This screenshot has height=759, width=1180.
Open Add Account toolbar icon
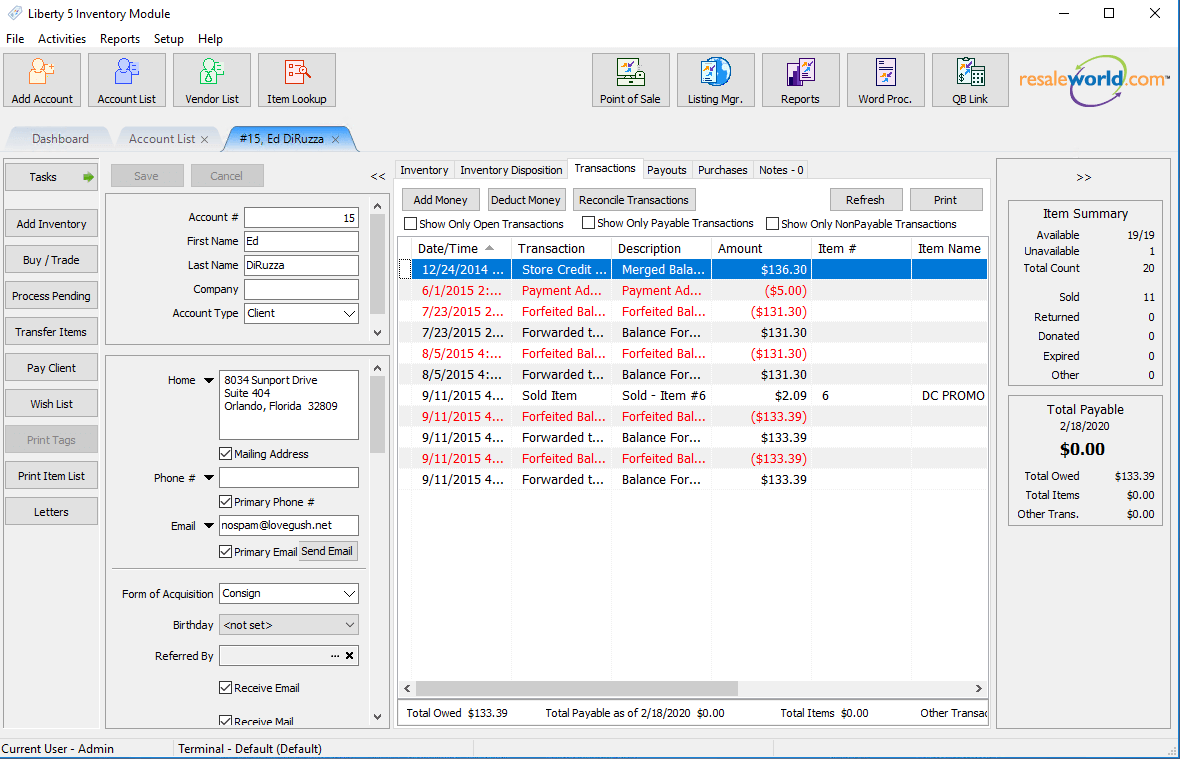tap(42, 80)
